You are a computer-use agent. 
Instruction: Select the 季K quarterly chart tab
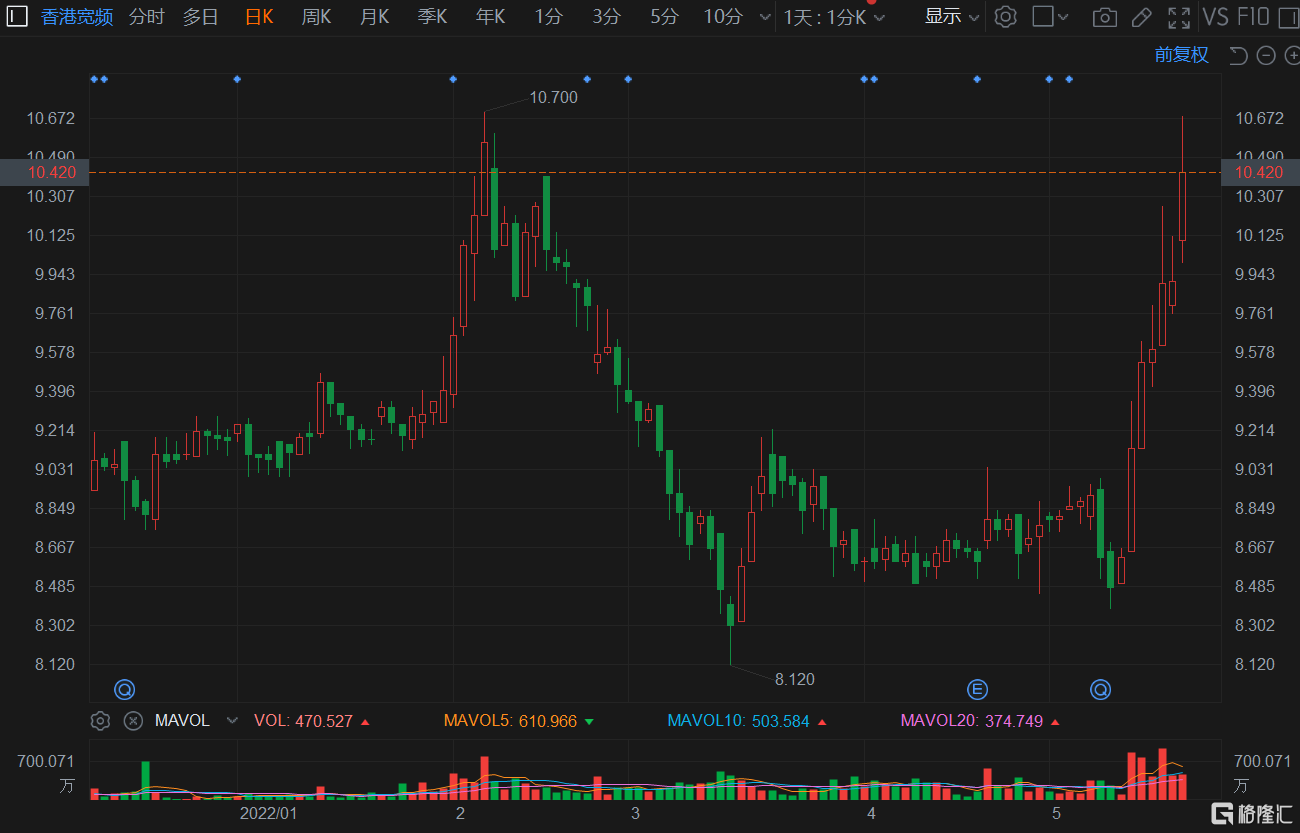pos(432,17)
